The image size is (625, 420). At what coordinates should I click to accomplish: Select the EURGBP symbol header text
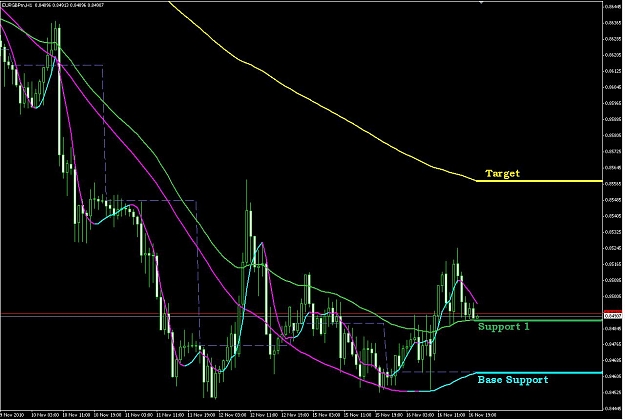53,5
